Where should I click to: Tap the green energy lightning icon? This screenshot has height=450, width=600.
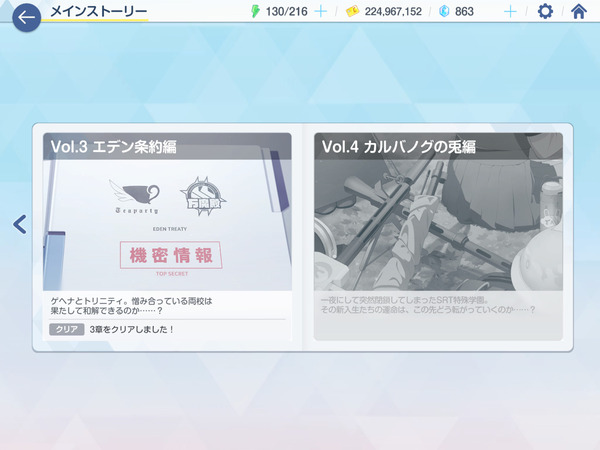(255, 11)
